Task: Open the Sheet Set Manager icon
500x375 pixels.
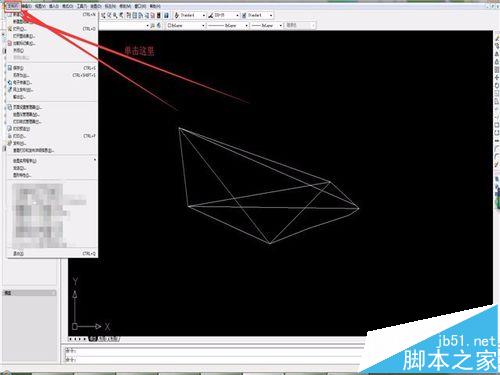Action: tap(147, 15)
